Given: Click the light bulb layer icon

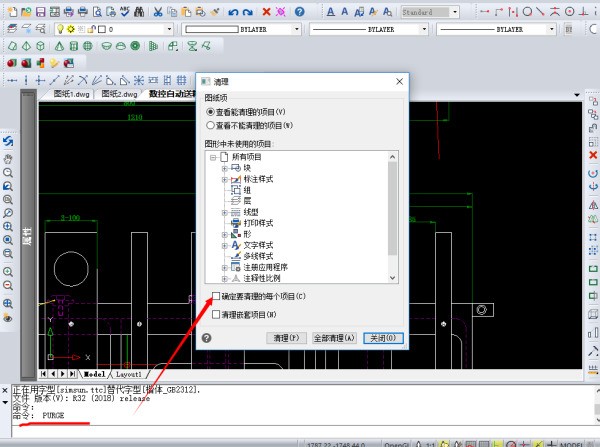Looking at the screenshot, I should (61, 30).
